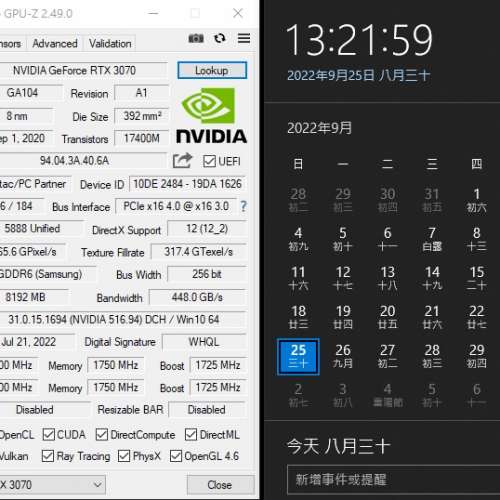Viewport: 500px width, 500px height.
Task: Toggle the DirectCompute checkbox
Action: [101, 435]
